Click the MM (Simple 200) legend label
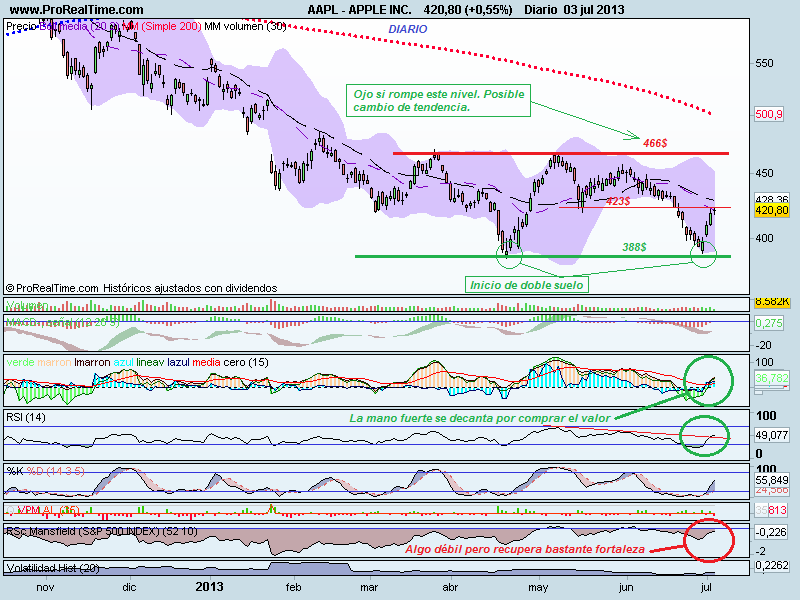 (162, 26)
